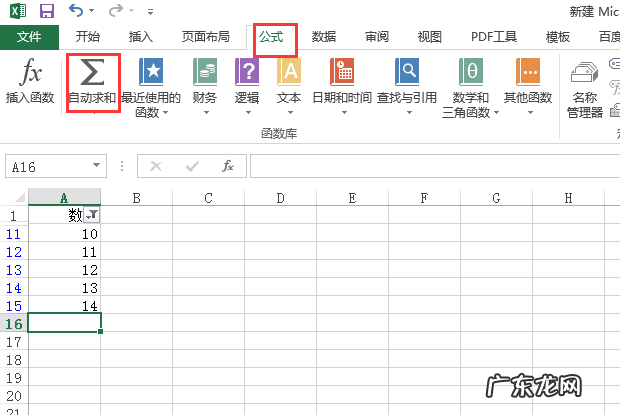Click the 插入函数 fx icon

(x=30, y=72)
